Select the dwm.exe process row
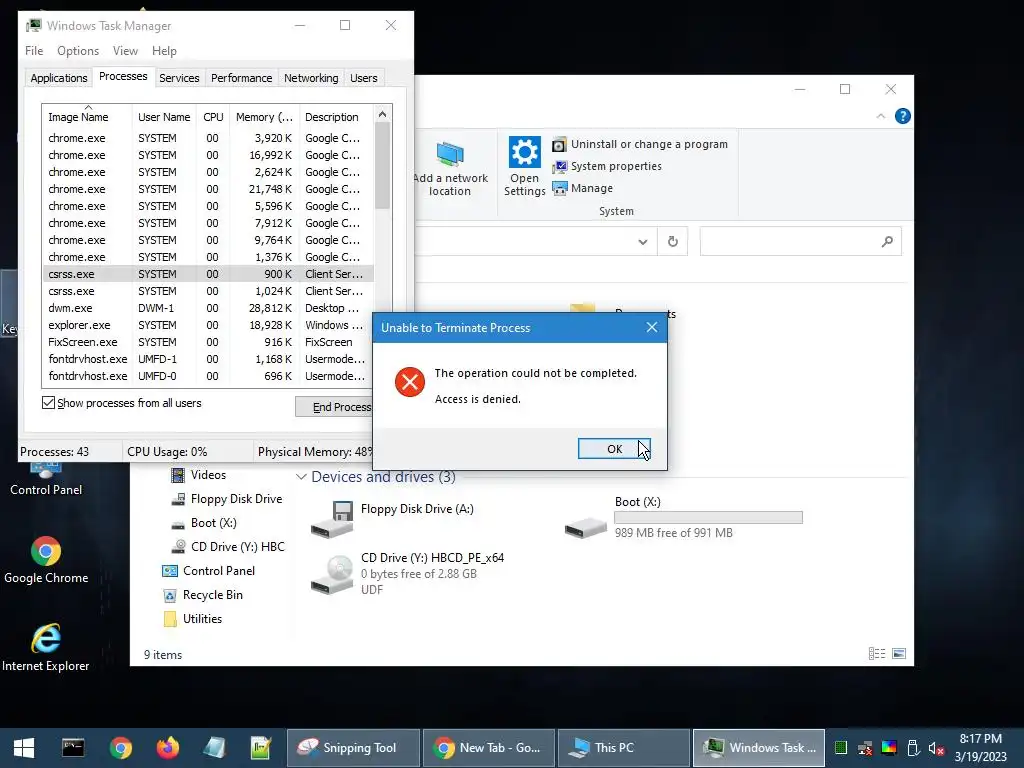Image resolution: width=1024 pixels, height=768 pixels. [208, 308]
